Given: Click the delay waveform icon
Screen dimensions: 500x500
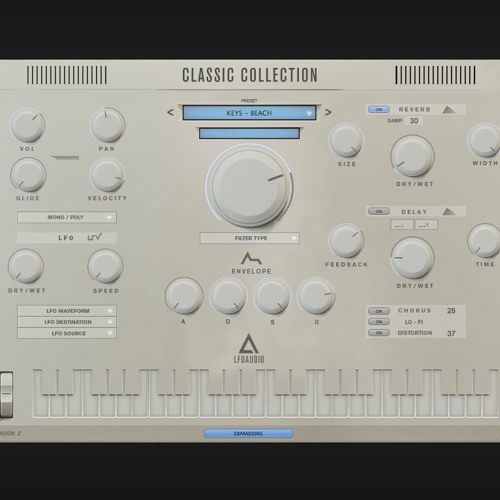Looking at the screenshot, I should 449,211.
